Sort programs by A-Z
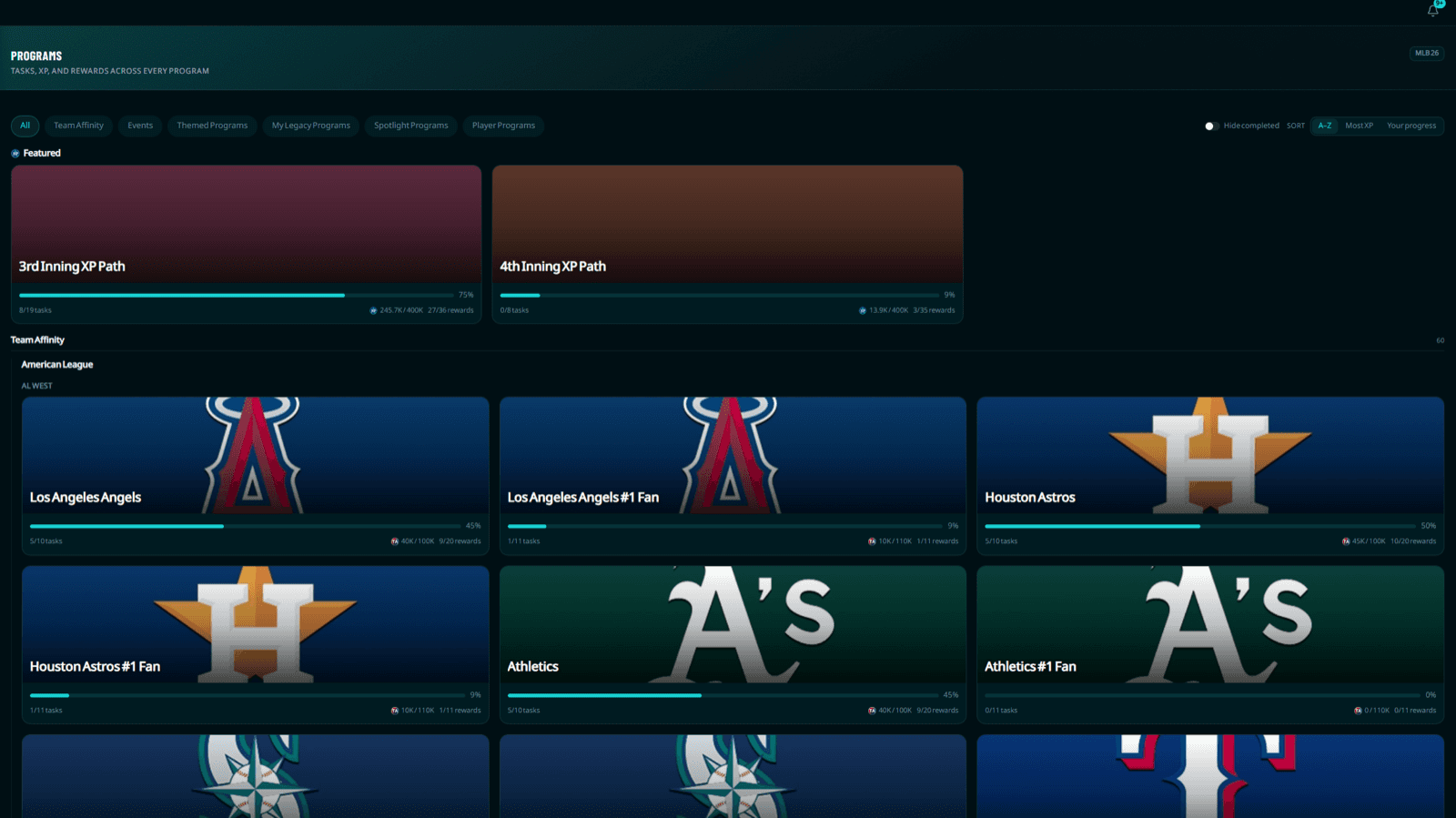The height and width of the screenshot is (818, 1456). coord(1325,126)
